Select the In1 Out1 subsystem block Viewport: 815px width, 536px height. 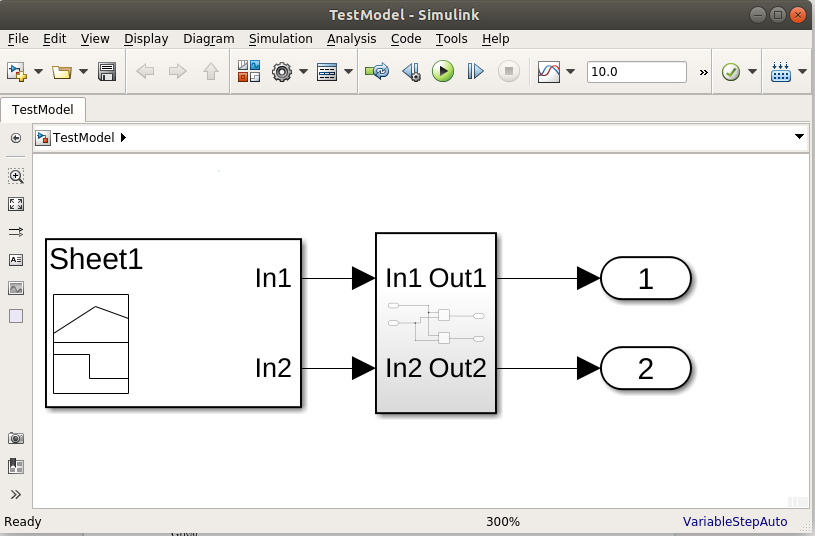coord(436,323)
